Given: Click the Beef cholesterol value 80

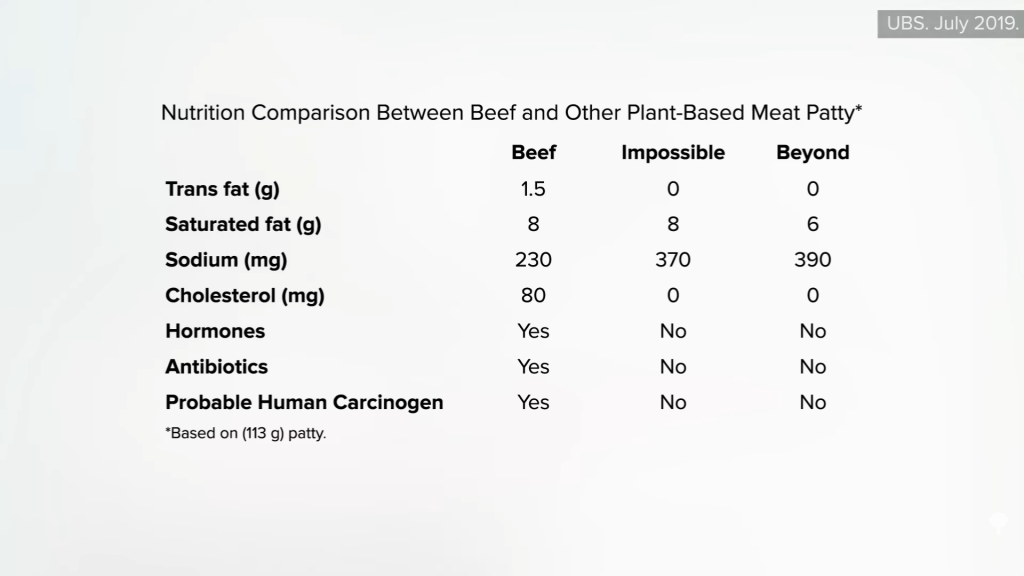Looking at the screenshot, I should coord(533,296).
